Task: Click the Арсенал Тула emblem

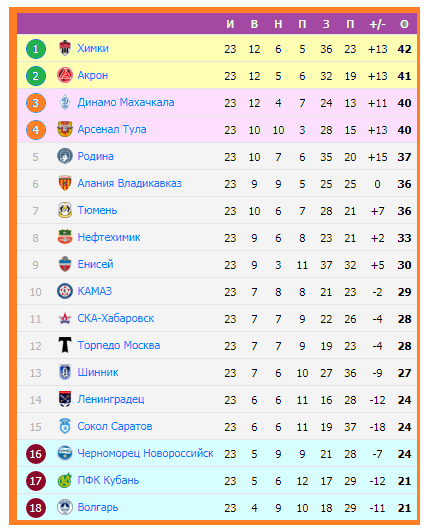Action: point(65,129)
